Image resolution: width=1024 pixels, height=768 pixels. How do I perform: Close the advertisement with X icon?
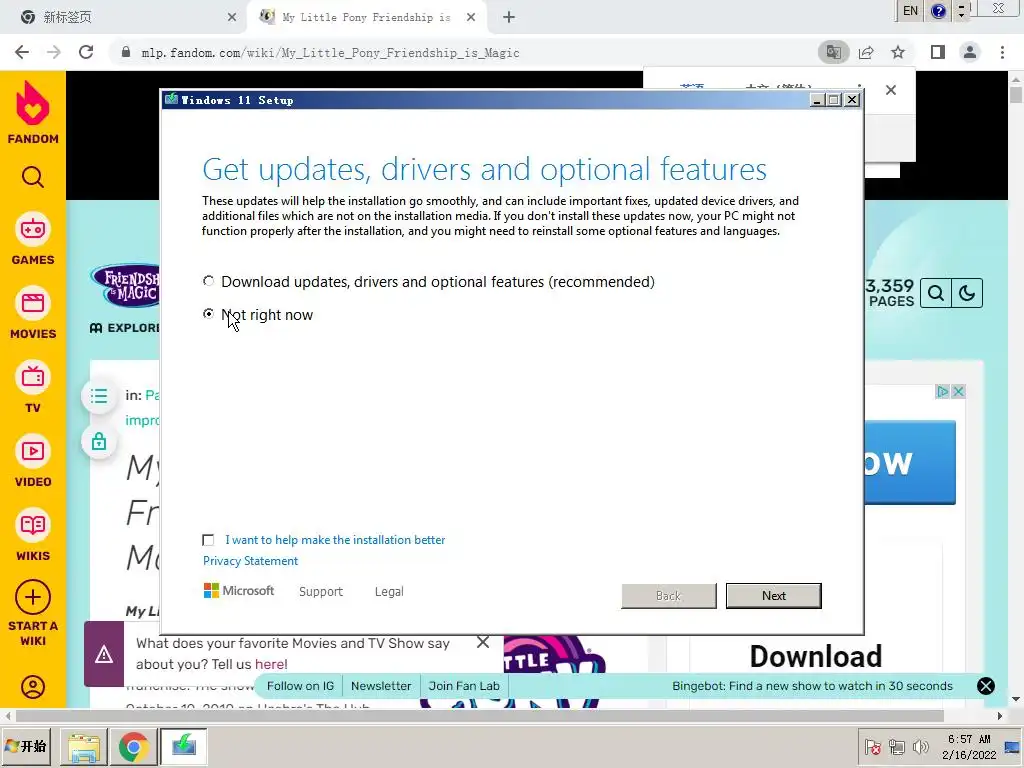pos(958,391)
